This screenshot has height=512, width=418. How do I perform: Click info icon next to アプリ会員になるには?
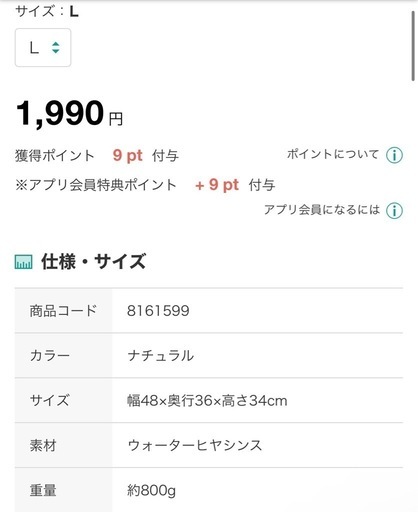coord(394,211)
